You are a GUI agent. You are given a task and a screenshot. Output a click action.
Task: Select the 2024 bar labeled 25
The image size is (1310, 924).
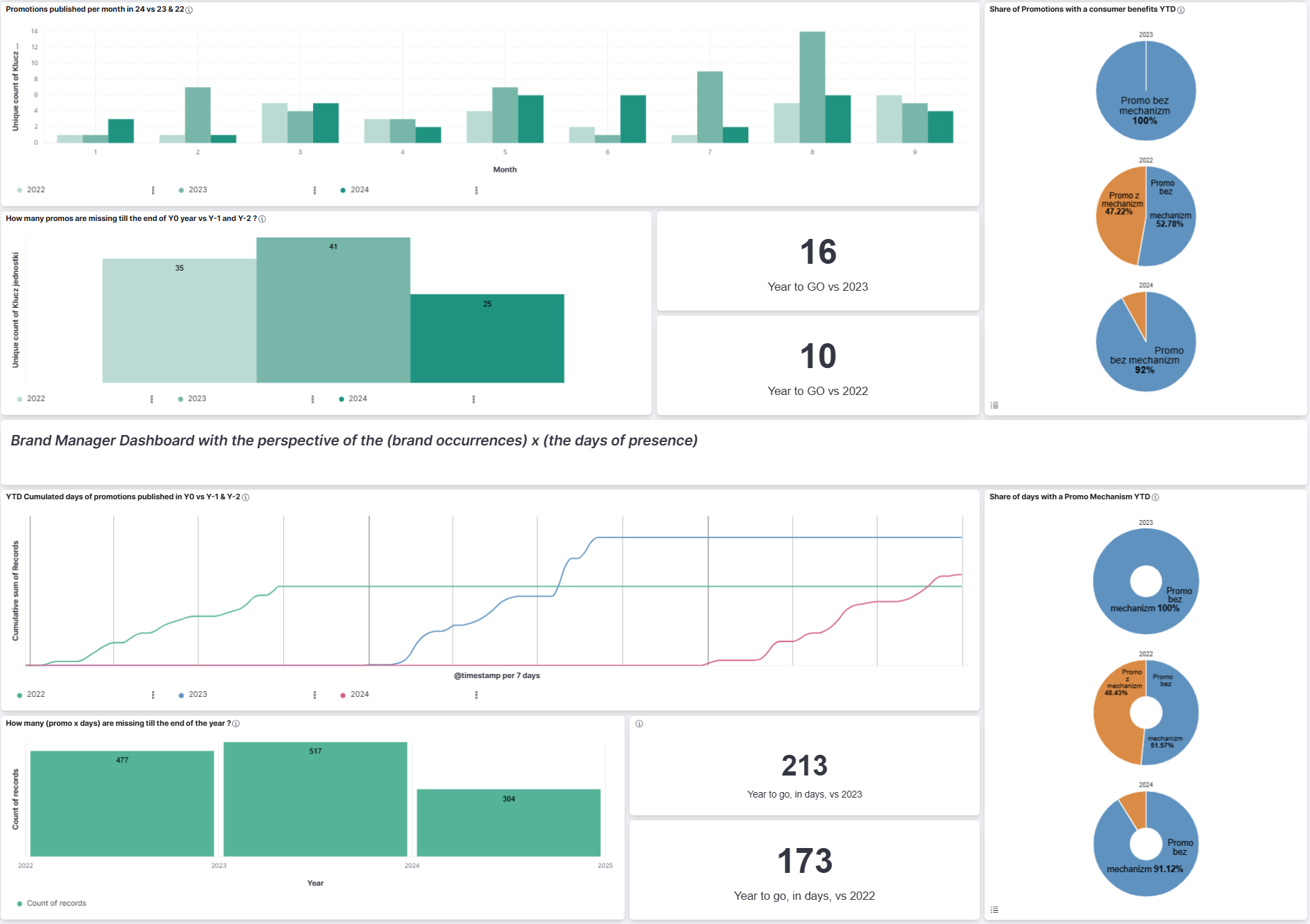click(487, 338)
